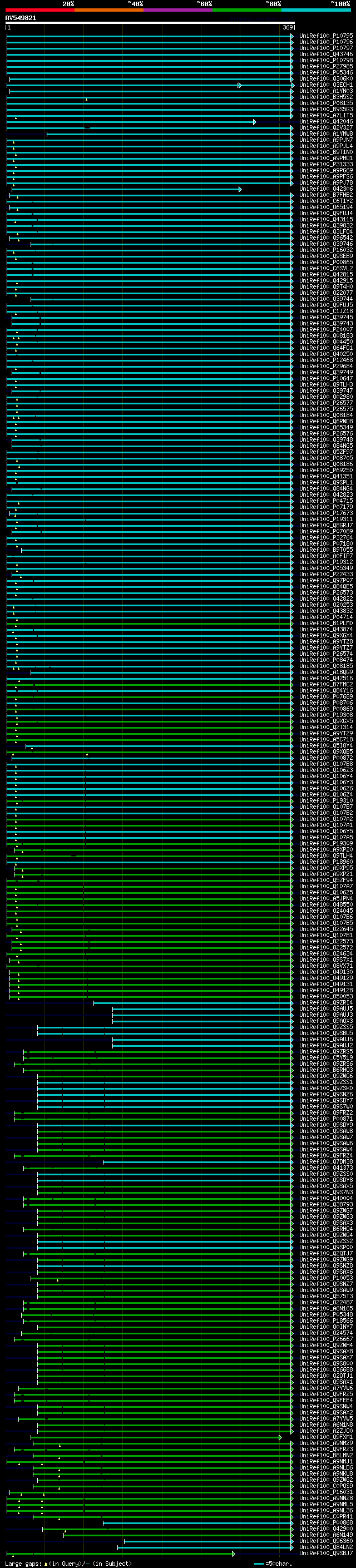The height and width of the screenshot is (1568, 356).
Task: Open the UniRef100_P00868 hit label
Action: click(x=325, y=1523)
